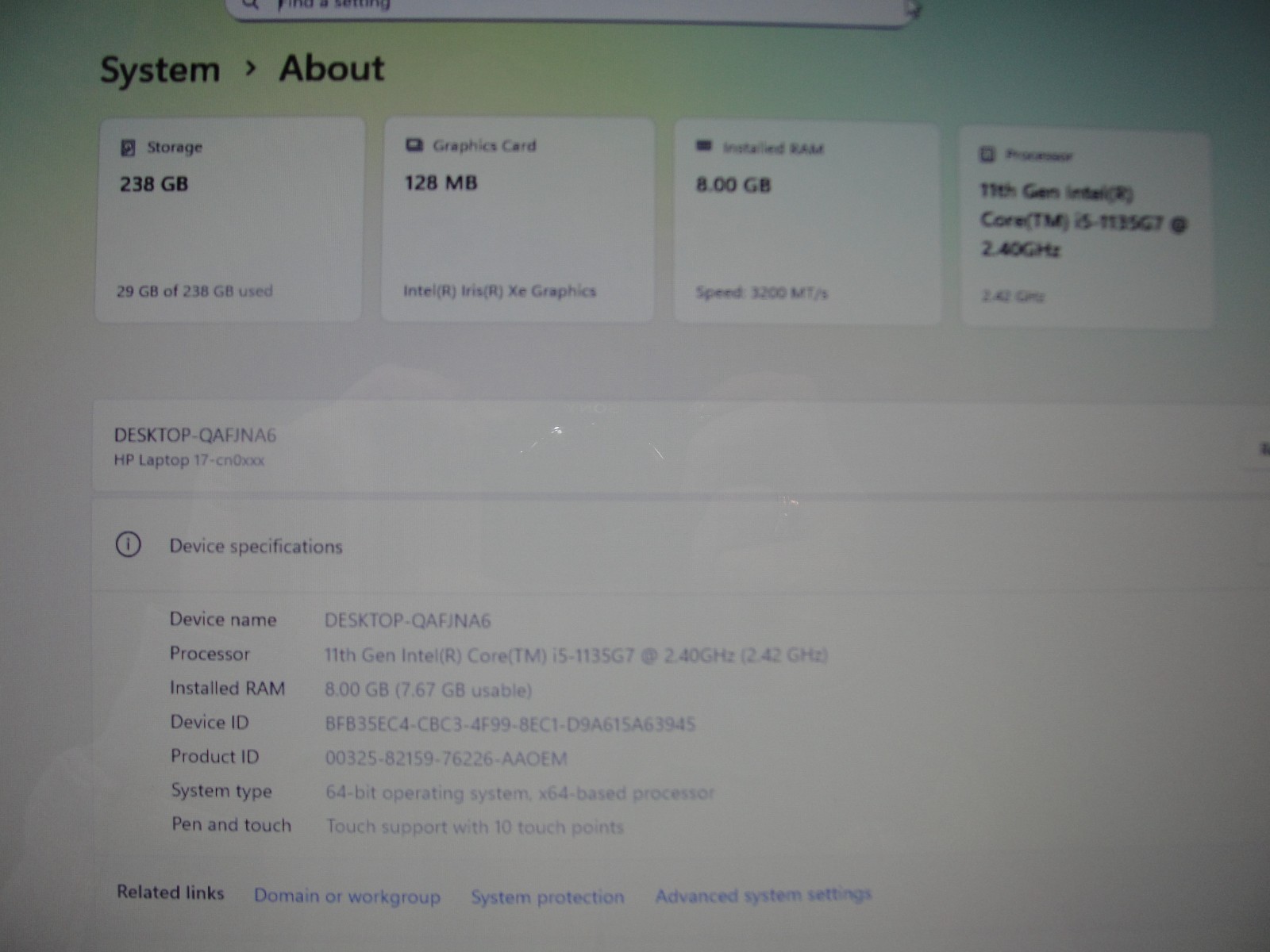1270x952 pixels.
Task: Click the HP Laptop 17-cn0xxx model text
Action: [x=189, y=460]
